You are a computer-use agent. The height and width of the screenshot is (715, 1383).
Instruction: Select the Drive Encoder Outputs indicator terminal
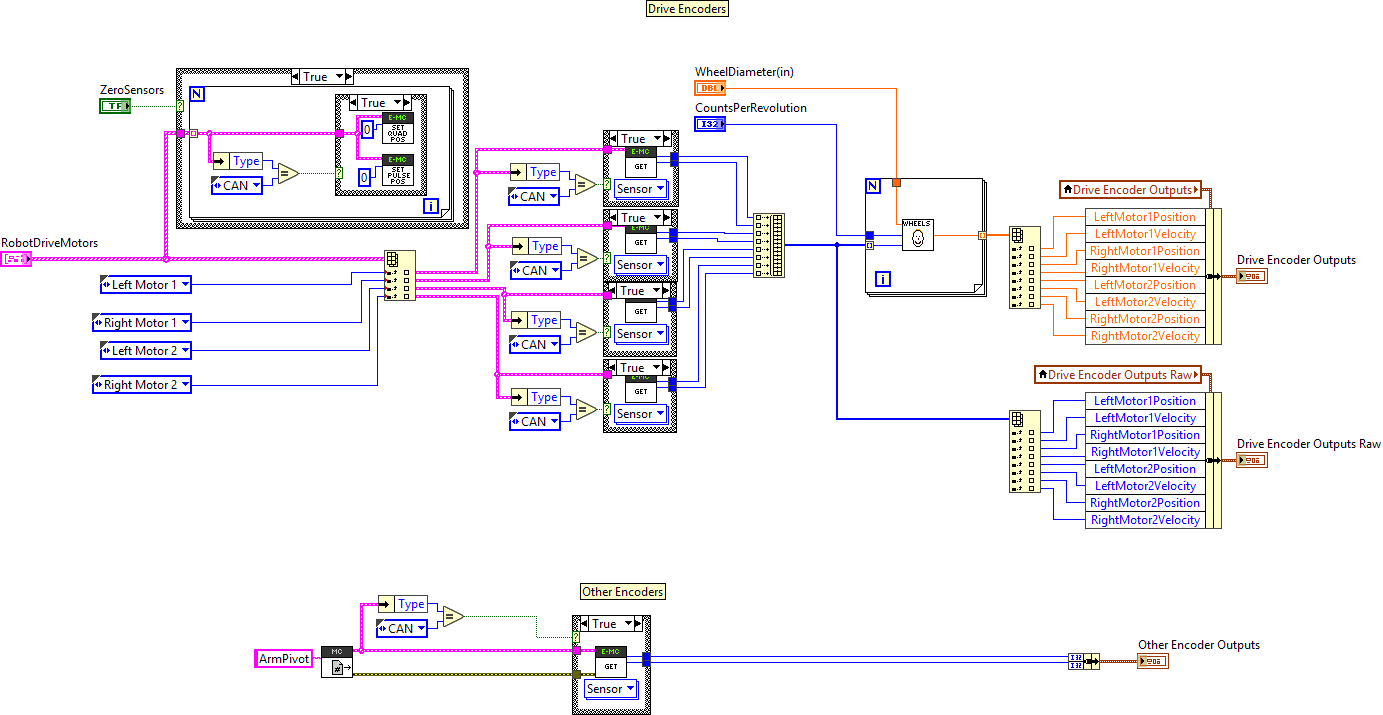click(x=1251, y=275)
